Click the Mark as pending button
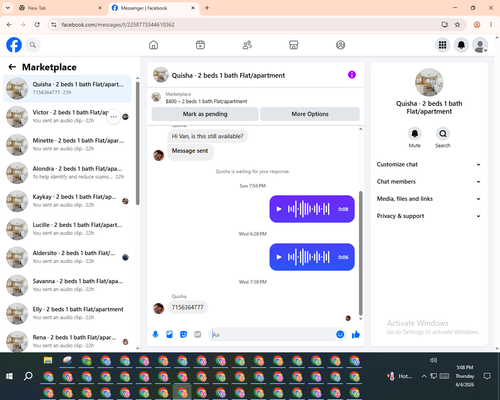Image resolution: width=500 pixels, height=400 pixels. 205,114
